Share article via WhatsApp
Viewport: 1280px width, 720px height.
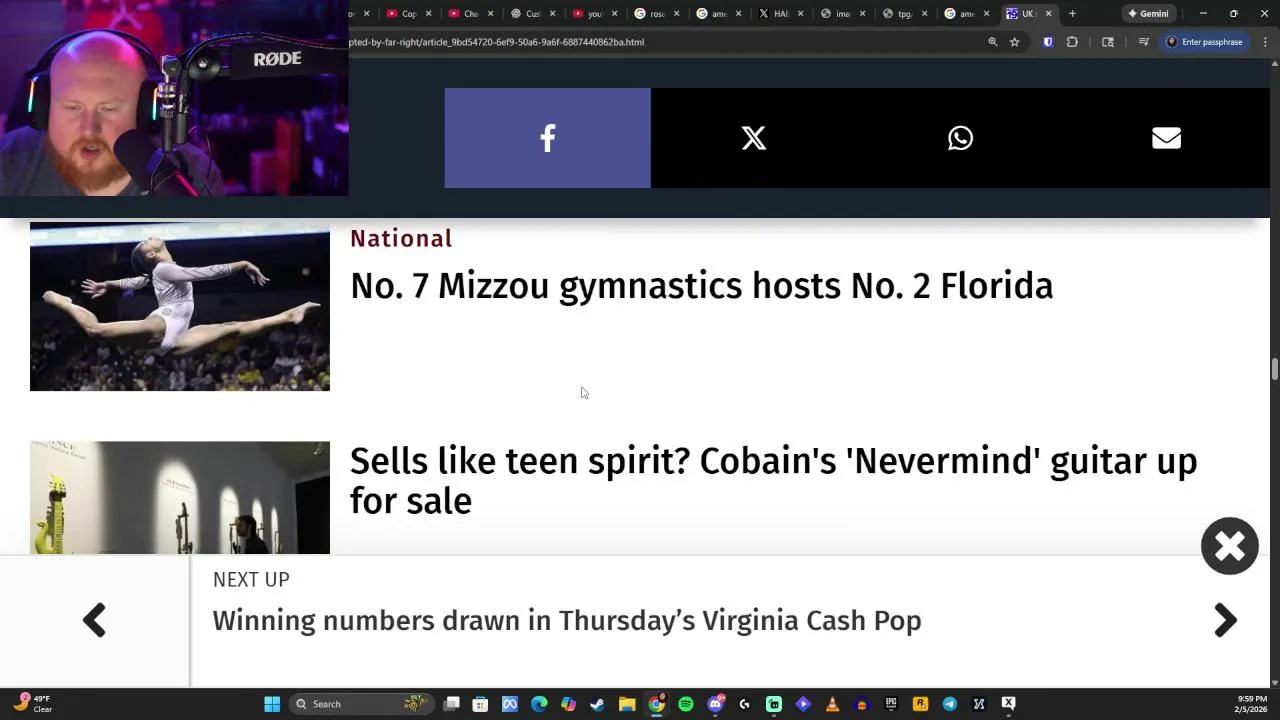tap(960, 138)
